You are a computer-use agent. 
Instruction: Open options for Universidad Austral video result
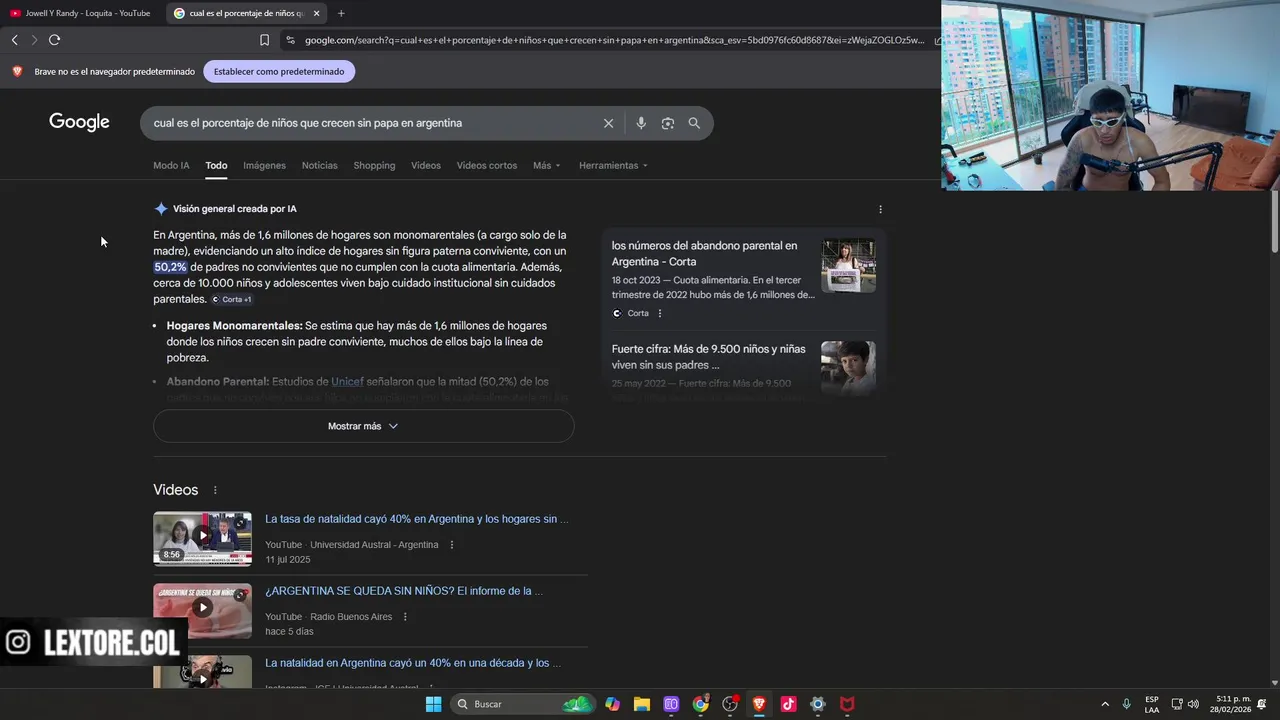pyautogui.click(x=451, y=545)
